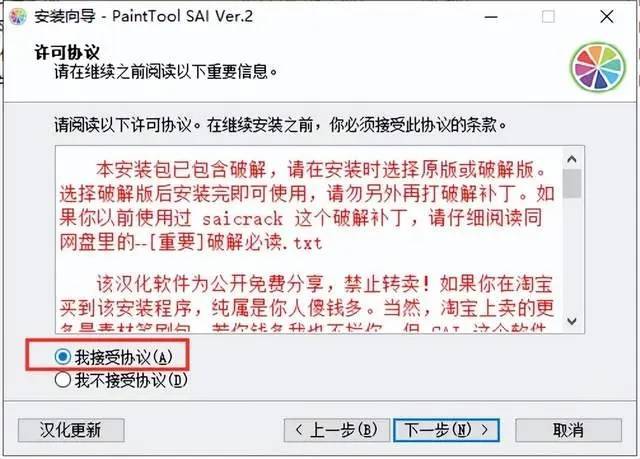
Task: Close the PaintTool SAI installer window
Action: tap(607, 17)
